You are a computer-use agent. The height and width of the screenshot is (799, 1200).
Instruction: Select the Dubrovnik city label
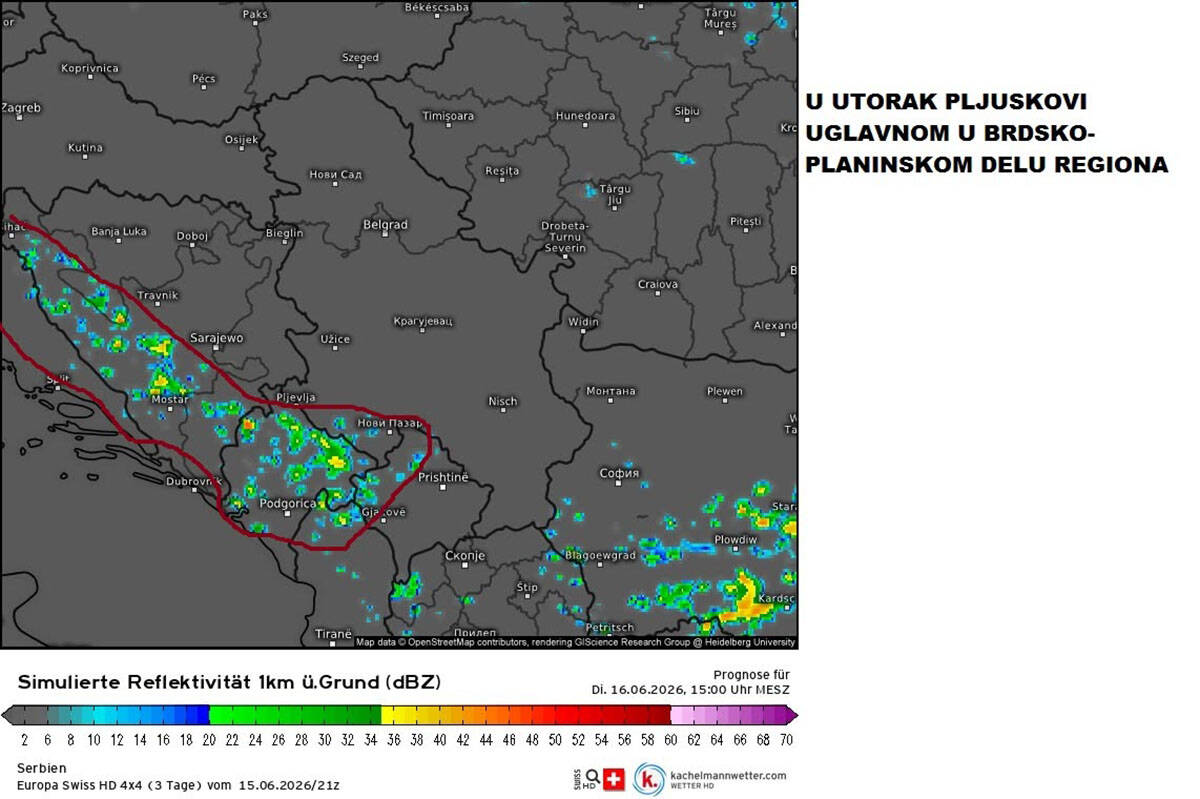[x=194, y=481]
